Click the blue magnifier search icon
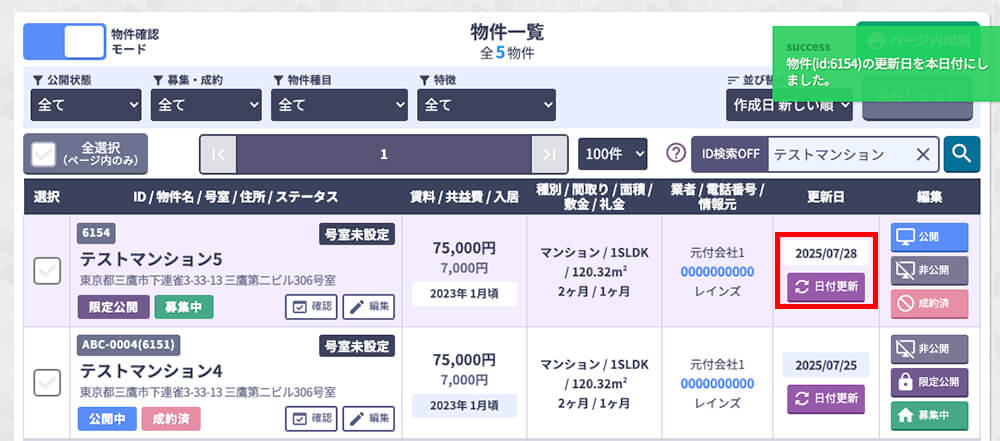Screen dimensions: 1000x441 click(x=962, y=154)
